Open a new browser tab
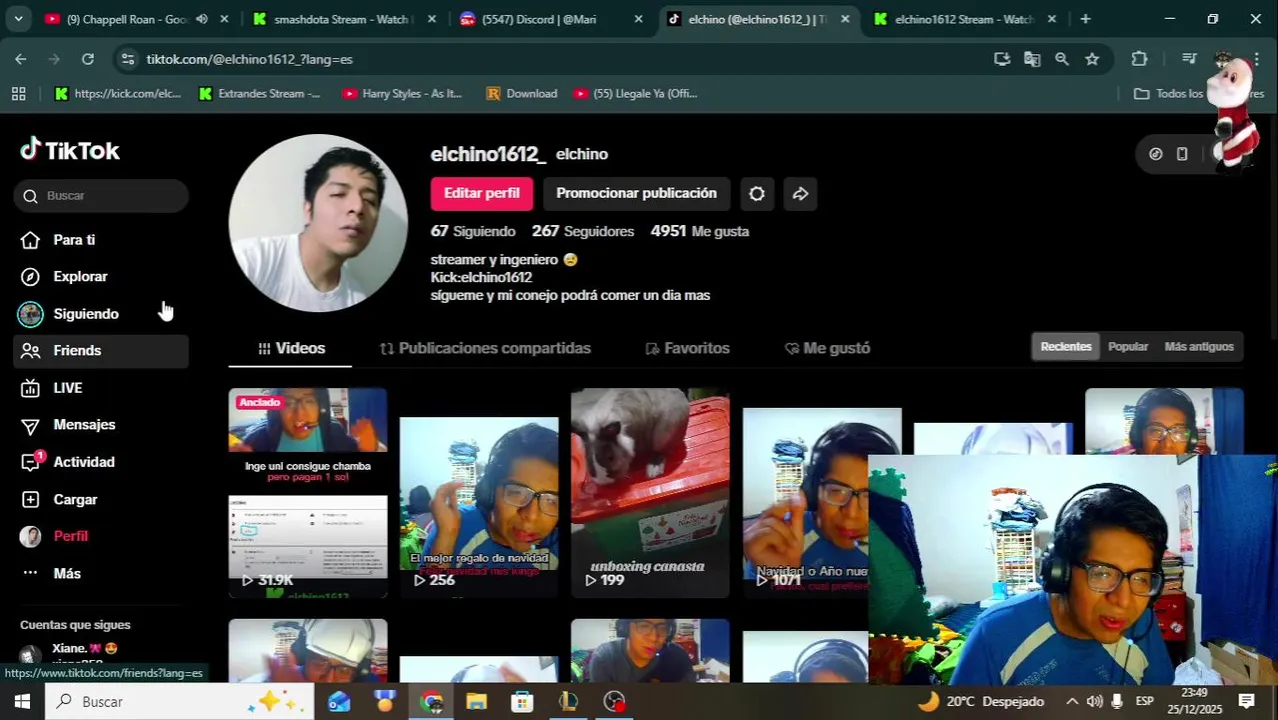This screenshot has height=720, width=1278. click(x=1085, y=19)
